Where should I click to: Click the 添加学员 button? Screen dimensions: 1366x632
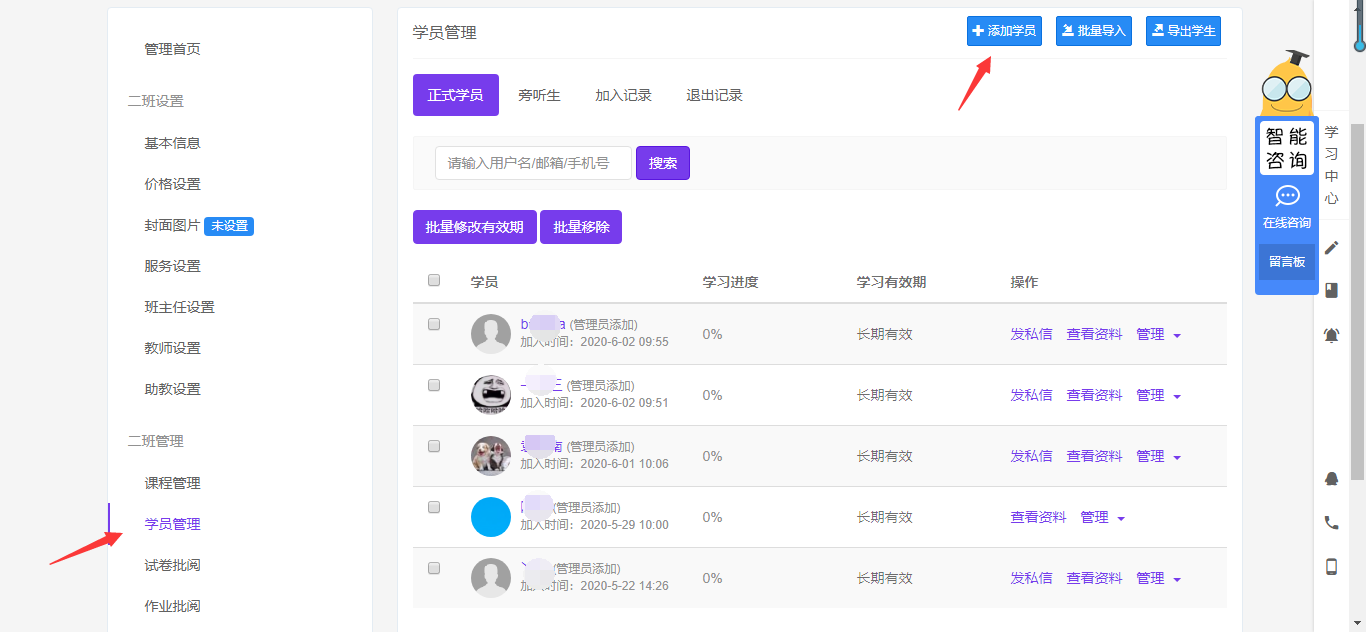tap(1004, 31)
